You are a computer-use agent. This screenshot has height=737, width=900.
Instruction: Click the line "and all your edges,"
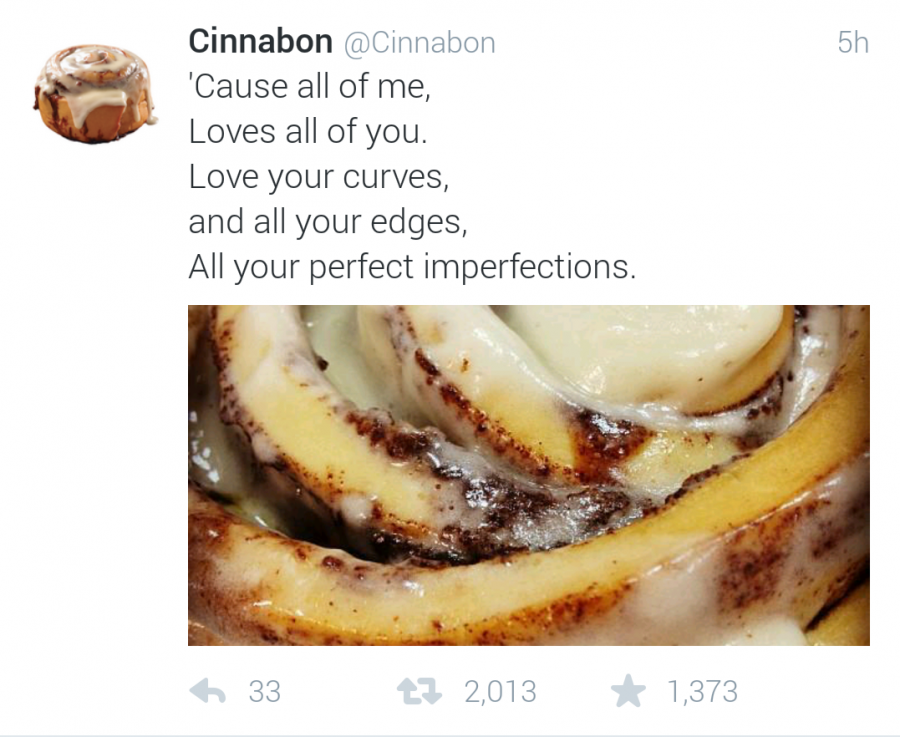coord(328,221)
